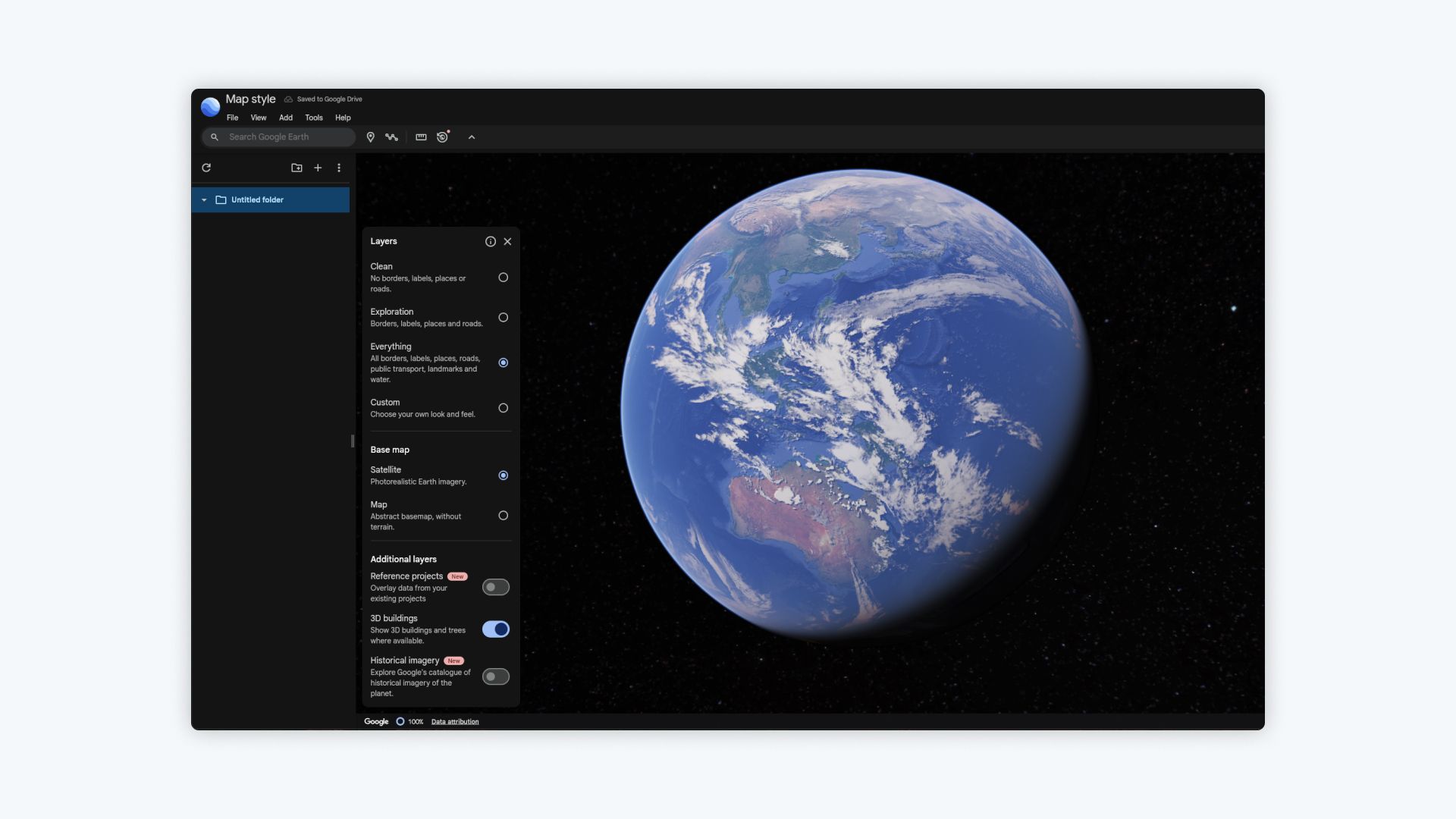Screen dimensions: 1456x819
Task: Disable the 3D buildings toggle
Action: click(x=496, y=629)
